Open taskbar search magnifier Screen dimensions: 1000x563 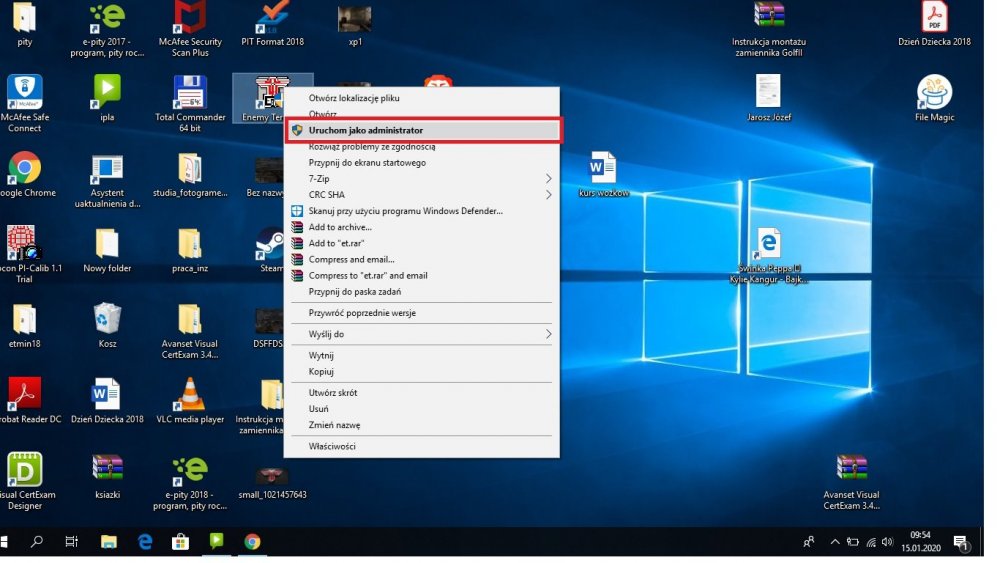tap(37, 542)
